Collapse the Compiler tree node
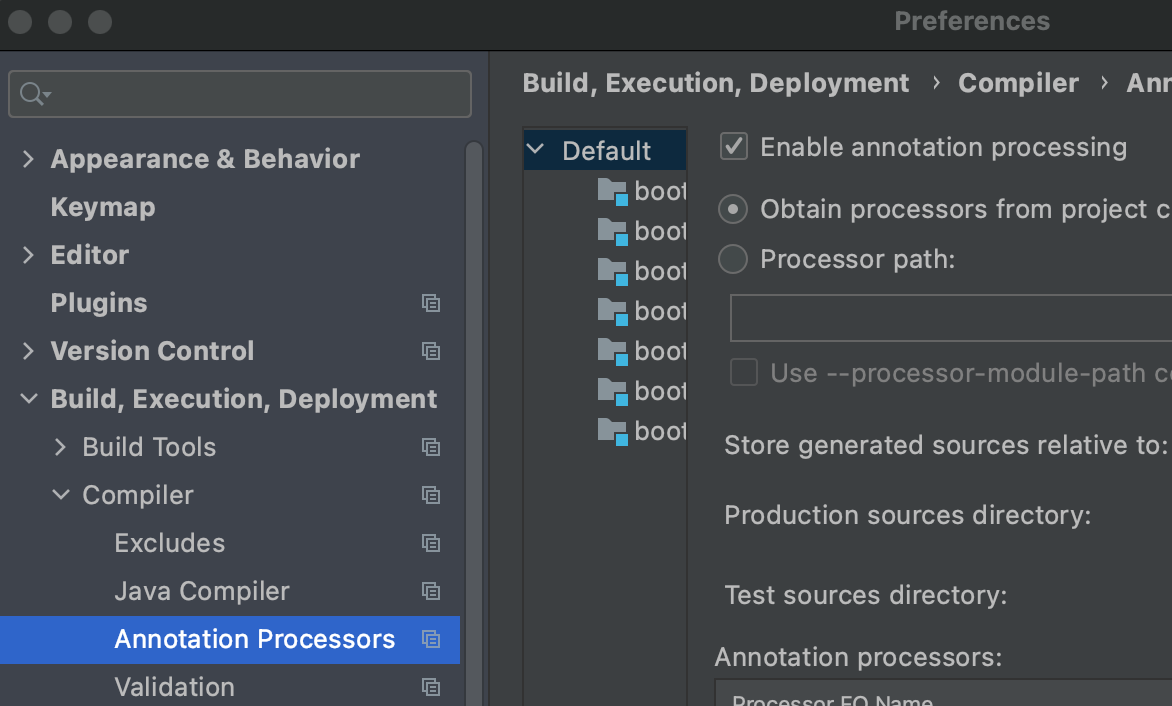 (61, 495)
